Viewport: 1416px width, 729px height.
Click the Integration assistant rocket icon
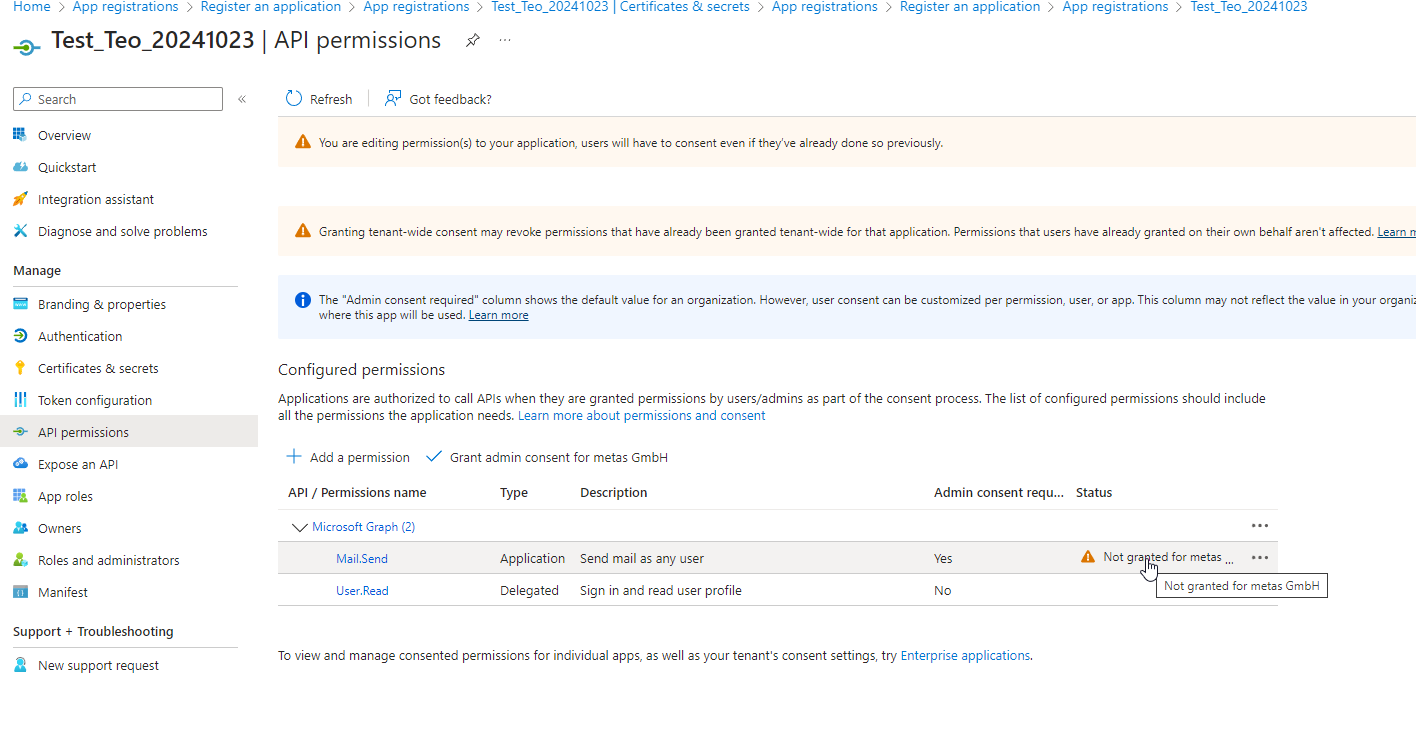[x=20, y=199]
